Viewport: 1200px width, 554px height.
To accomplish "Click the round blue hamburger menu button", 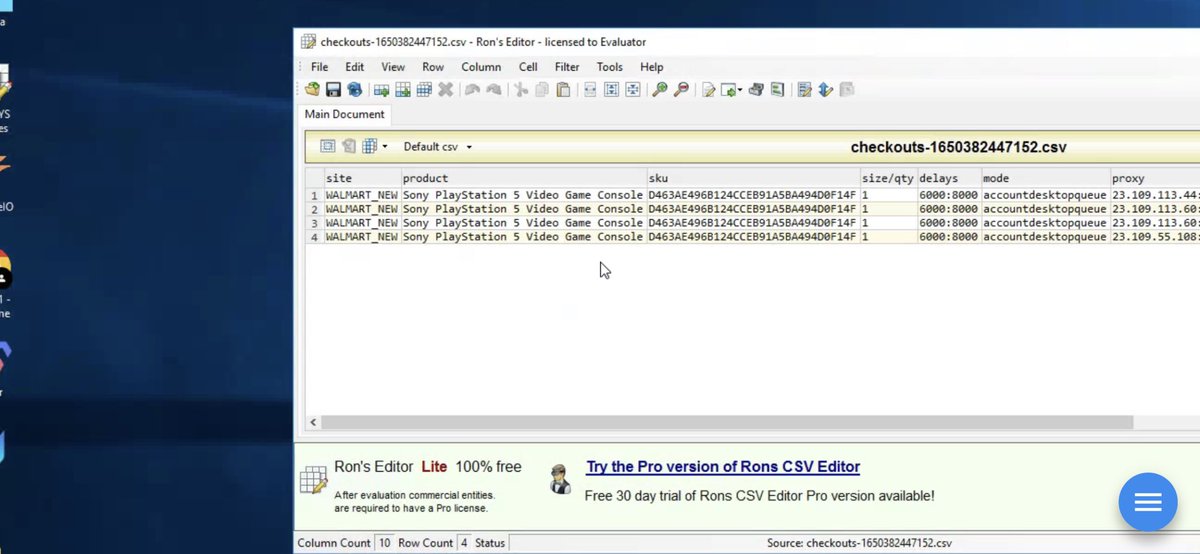I will [1148, 502].
